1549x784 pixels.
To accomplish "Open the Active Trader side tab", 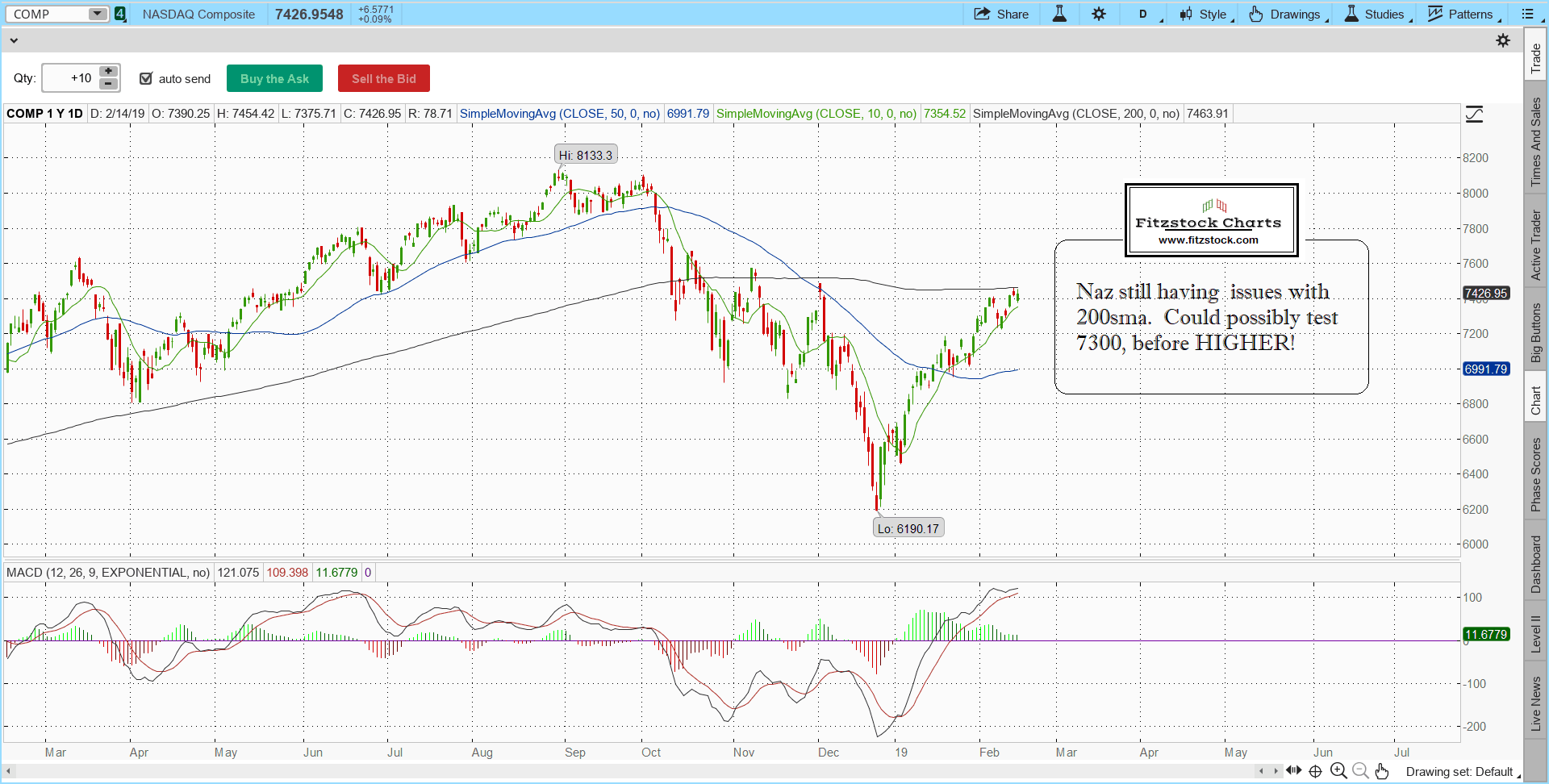I will (1535, 245).
